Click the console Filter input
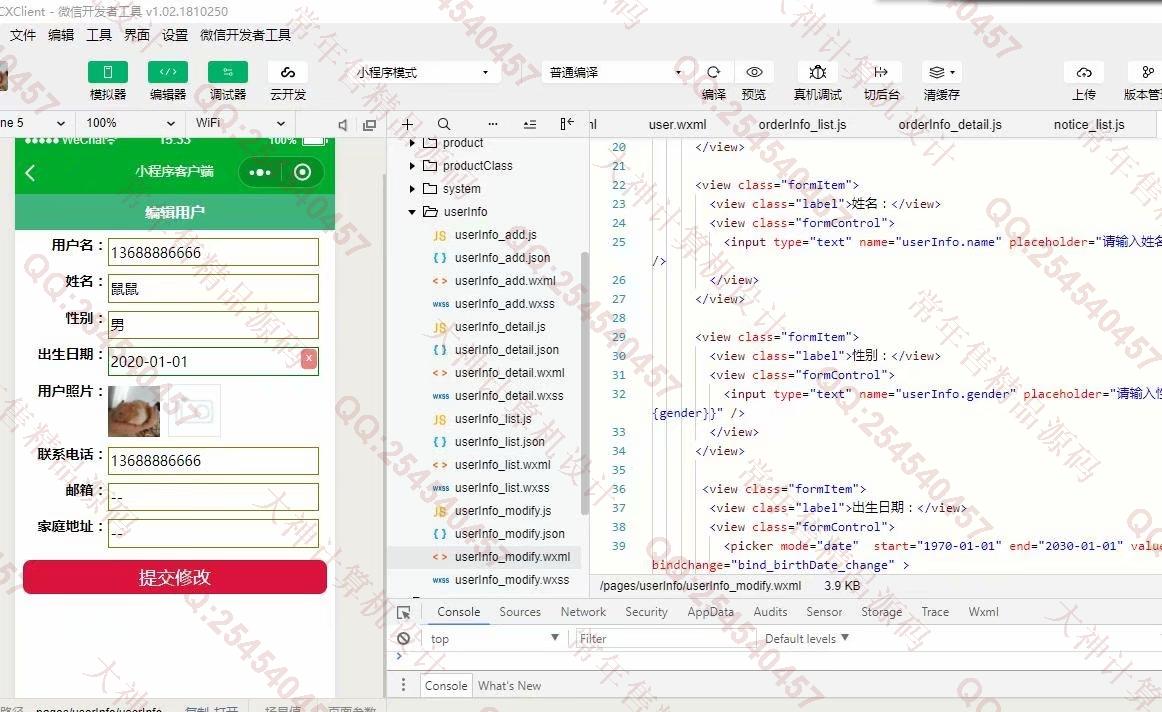 click(665, 639)
